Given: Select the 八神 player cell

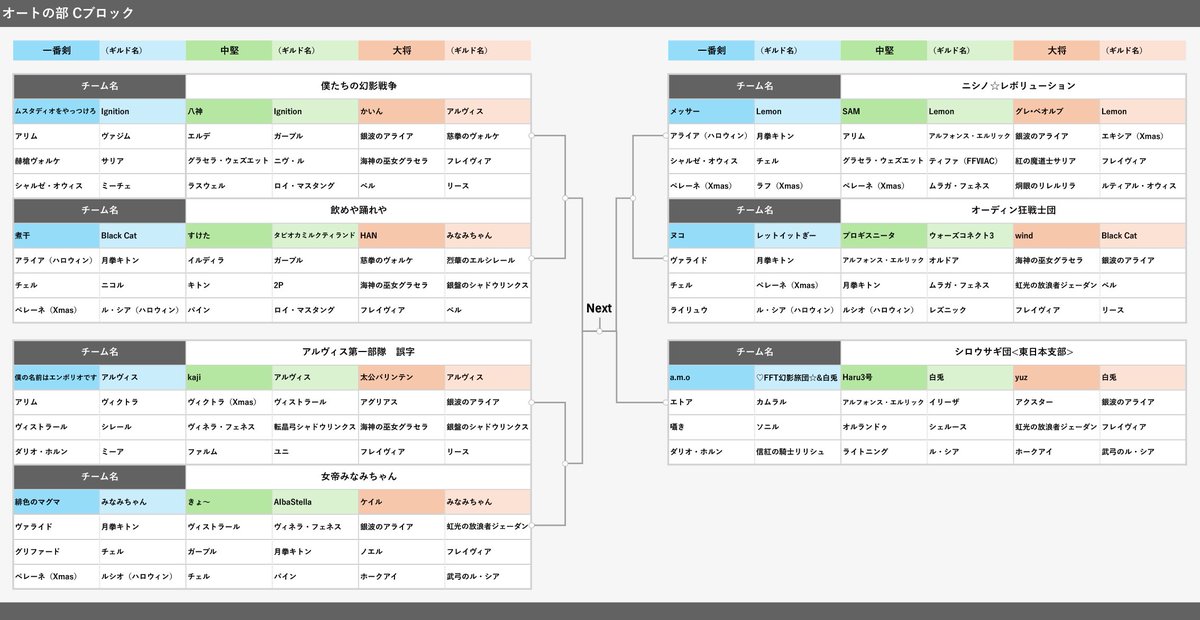Looking at the screenshot, I should [229, 111].
